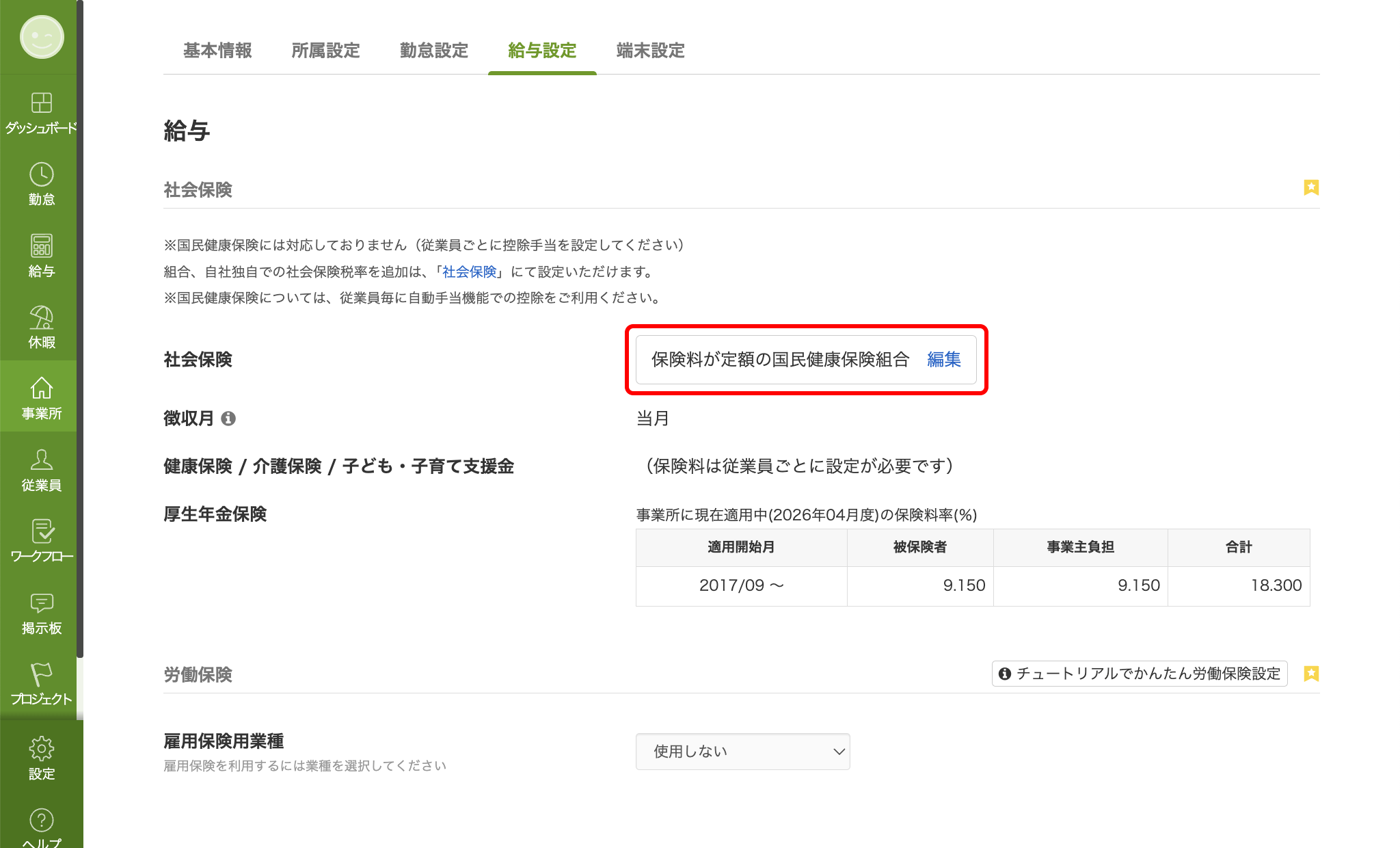Image resolution: width=1400 pixels, height=848 pixels.
Task: Toggle the bookmark star for 労働保険 section
Action: pos(1310,674)
